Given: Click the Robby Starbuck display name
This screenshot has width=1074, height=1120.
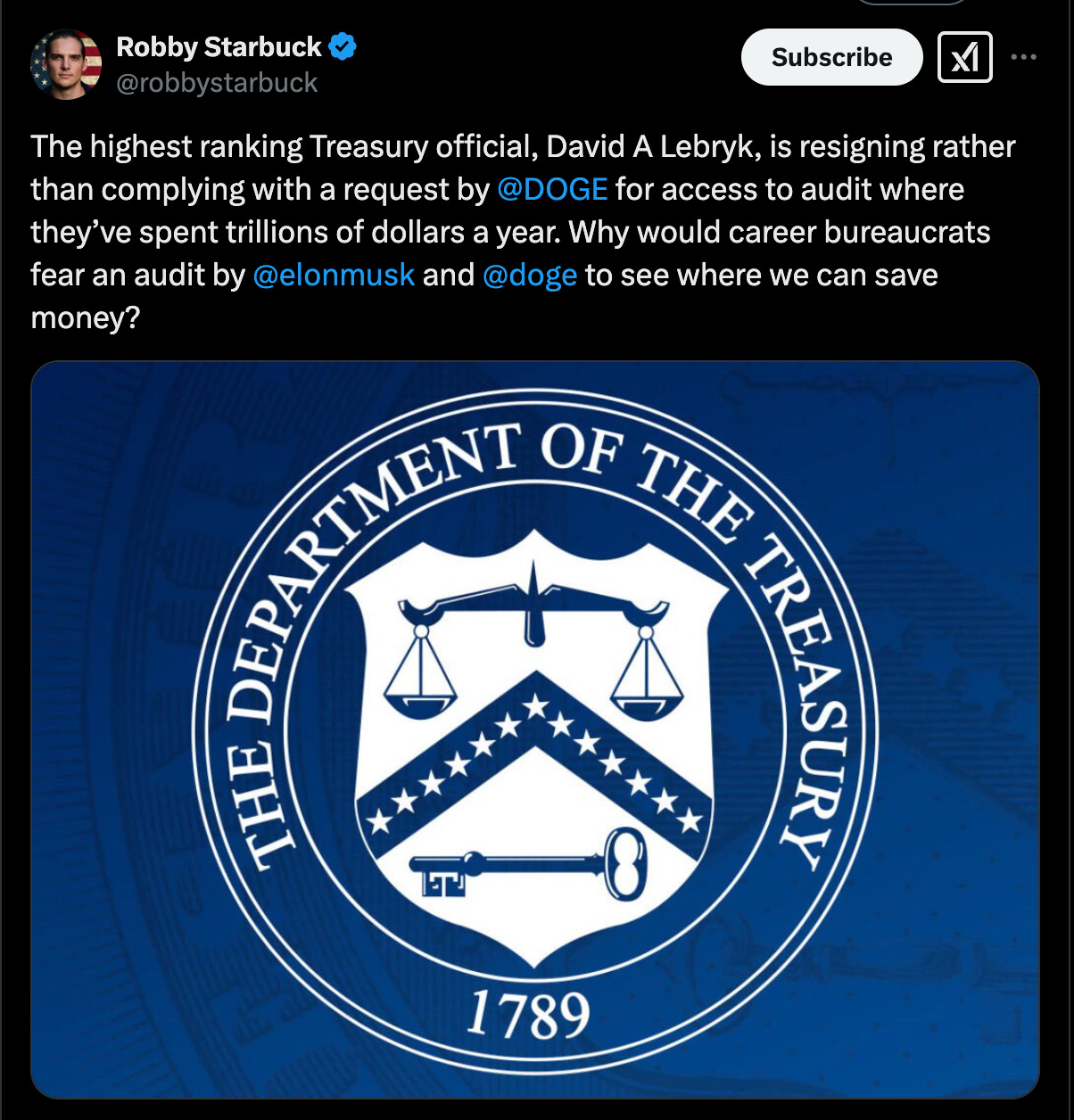Looking at the screenshot, I should coord(219,46).
